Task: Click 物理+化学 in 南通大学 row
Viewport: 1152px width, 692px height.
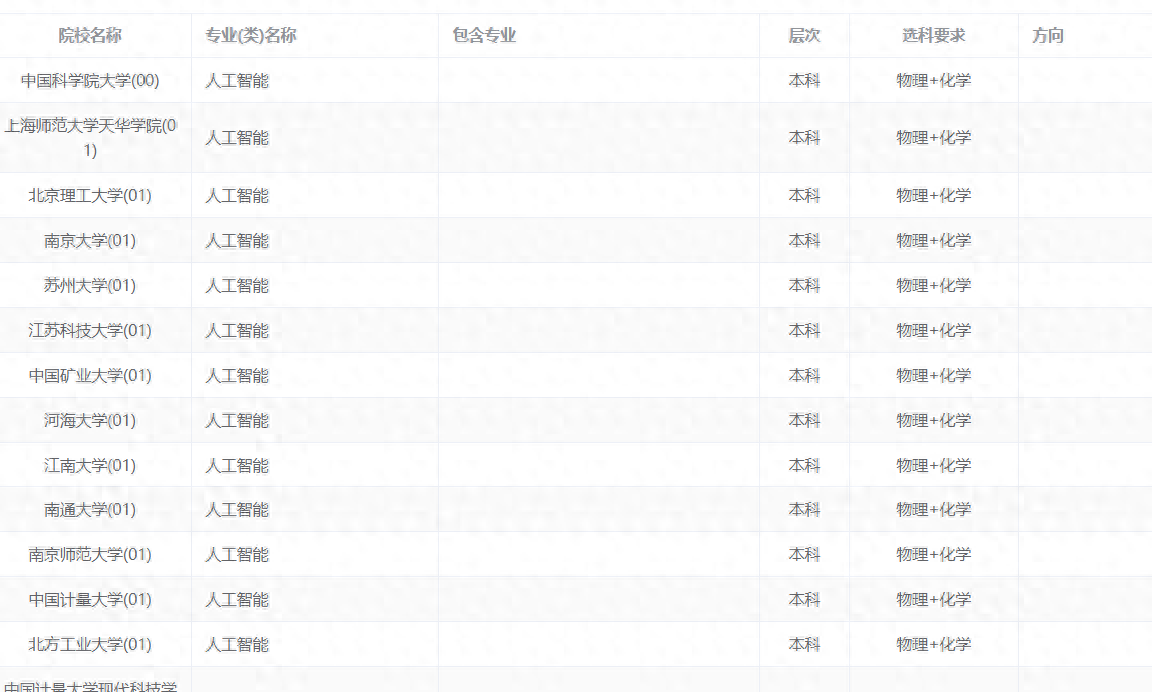Action: 933,510
